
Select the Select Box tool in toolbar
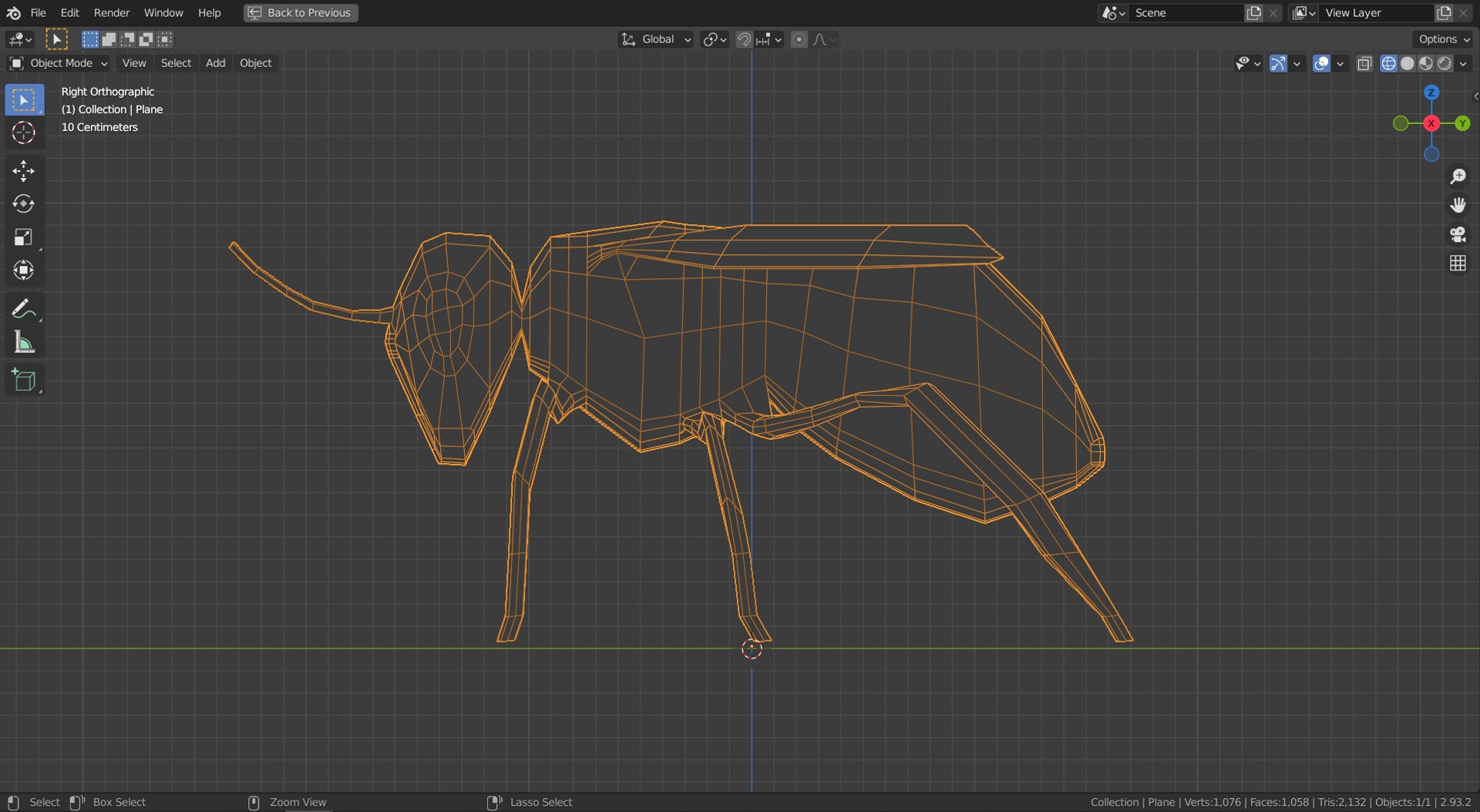(24, 100)
